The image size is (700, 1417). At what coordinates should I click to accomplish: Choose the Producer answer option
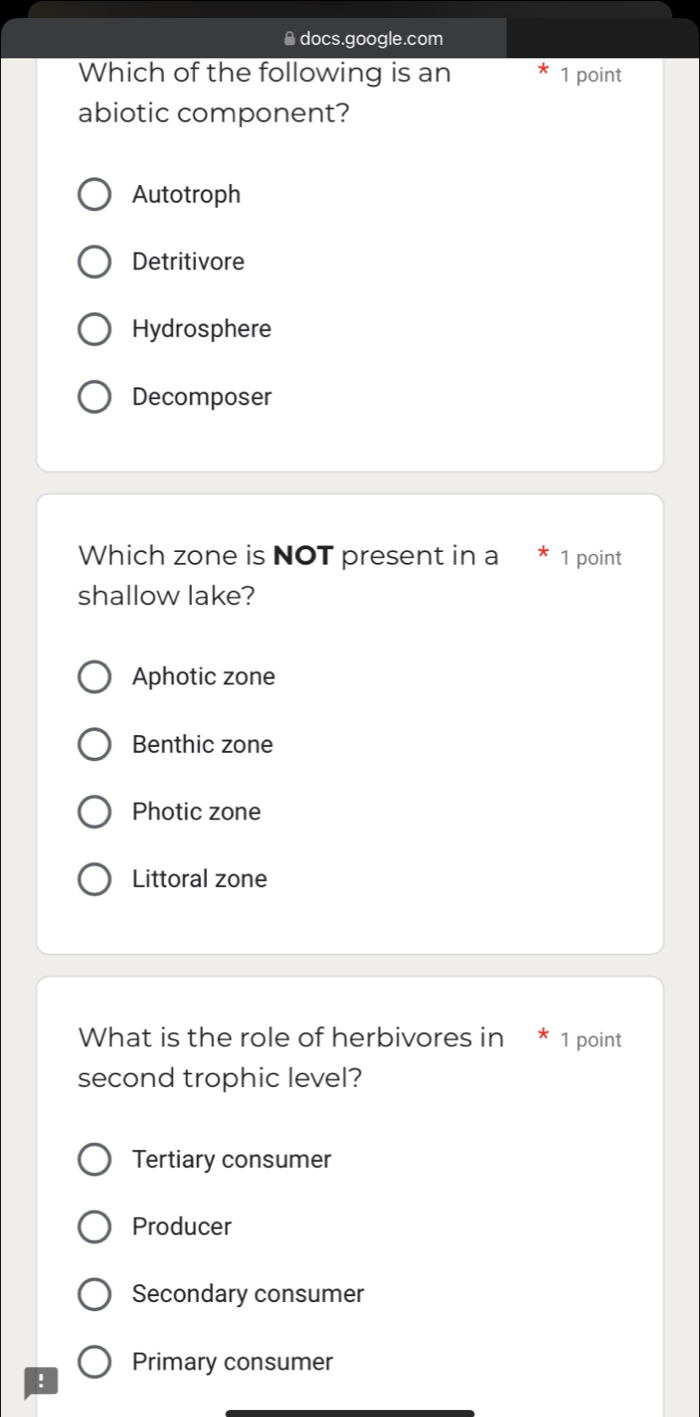94,1227
